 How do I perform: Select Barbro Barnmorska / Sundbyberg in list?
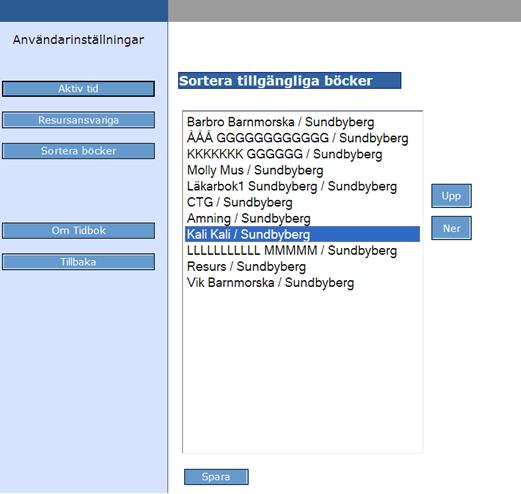(302, 122)
